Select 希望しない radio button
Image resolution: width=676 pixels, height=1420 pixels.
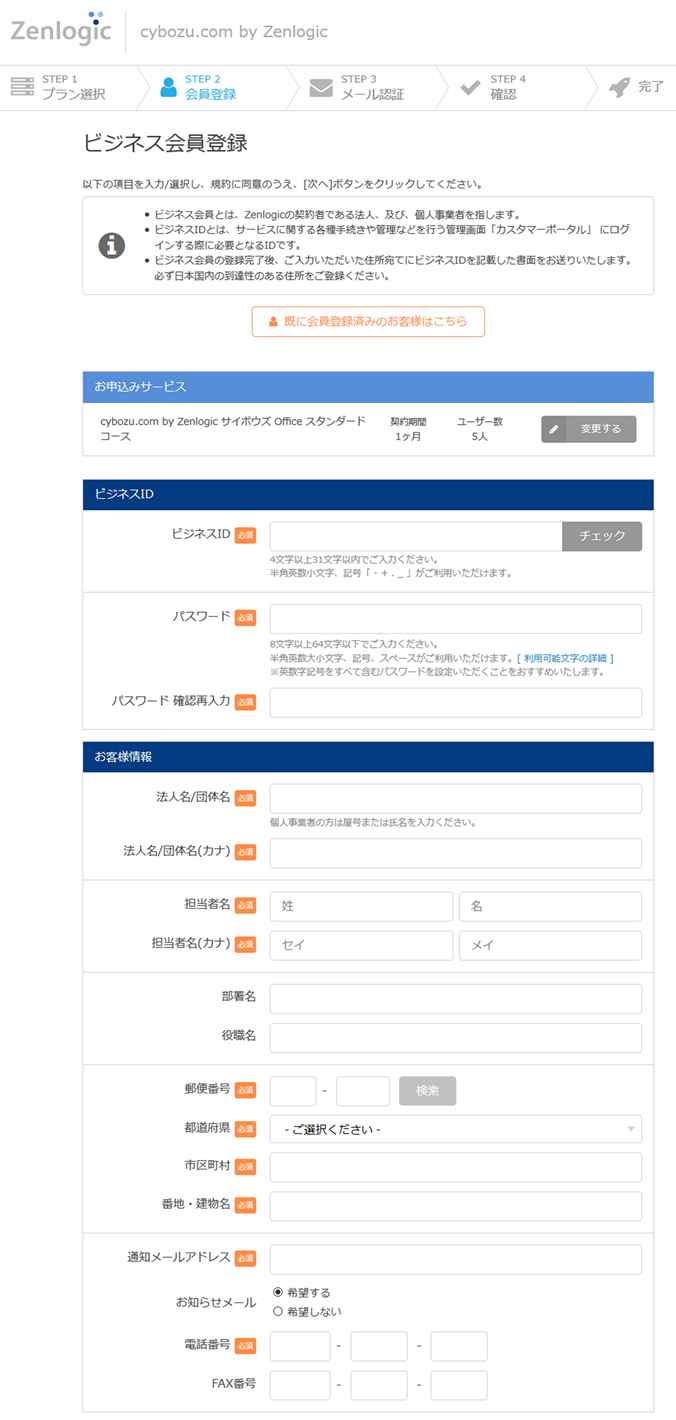coord(278,1312)
